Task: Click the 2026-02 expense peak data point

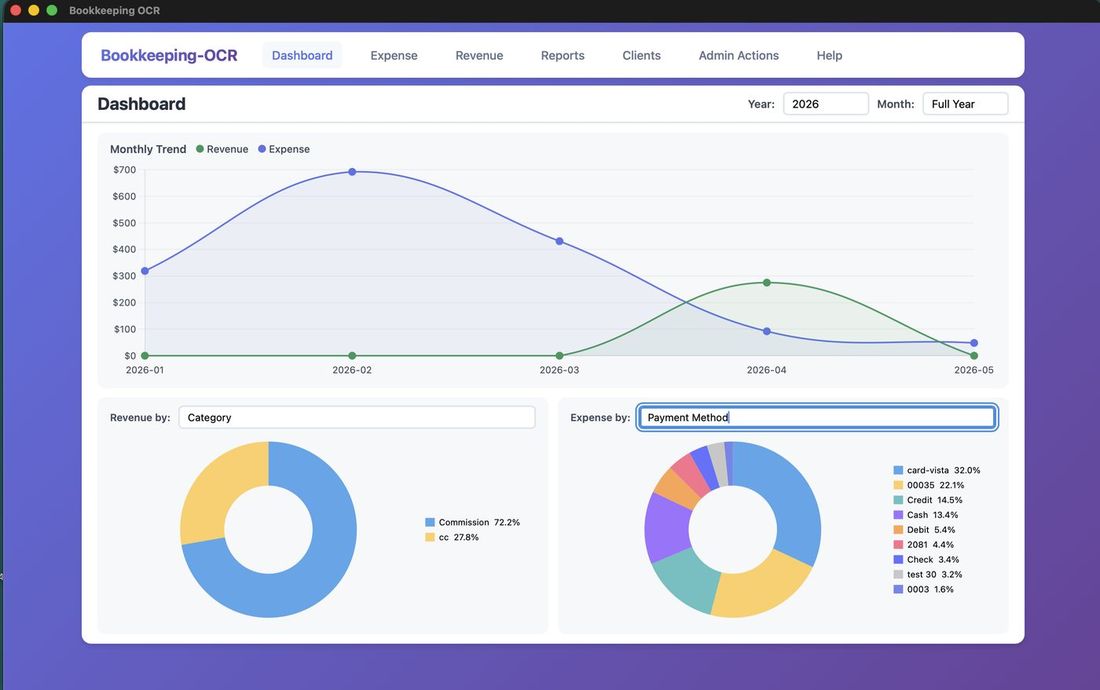Action: 351,171
